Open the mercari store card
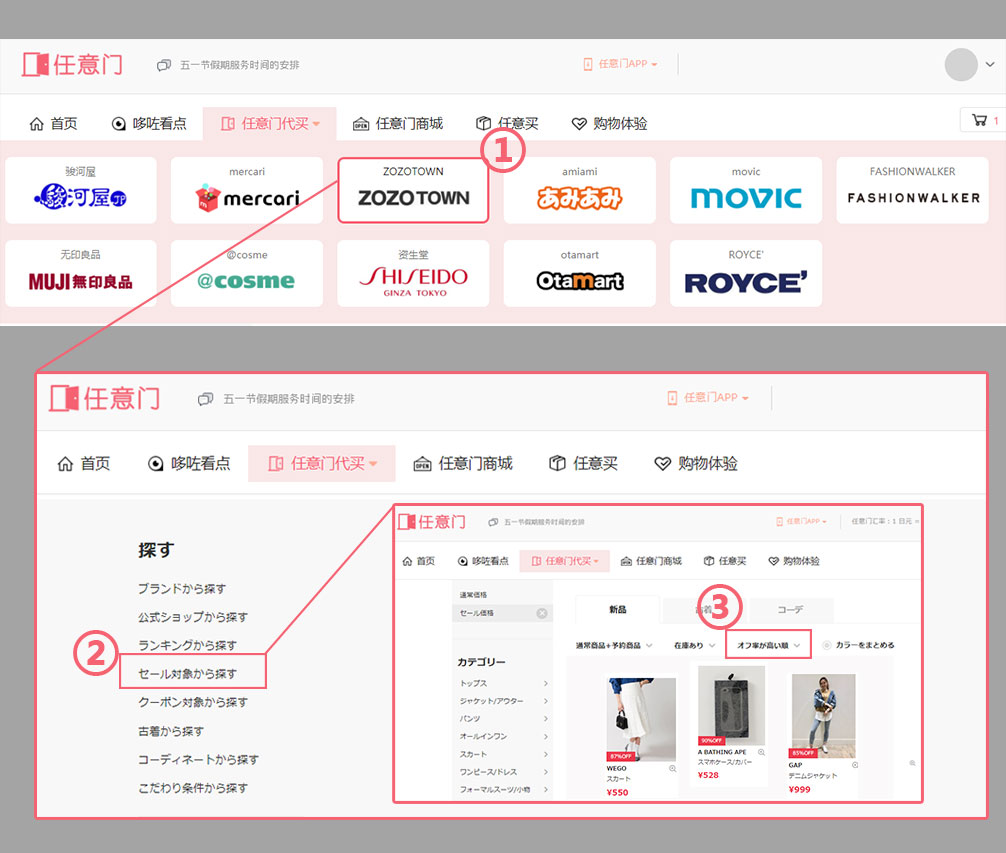 pos(247,190)
